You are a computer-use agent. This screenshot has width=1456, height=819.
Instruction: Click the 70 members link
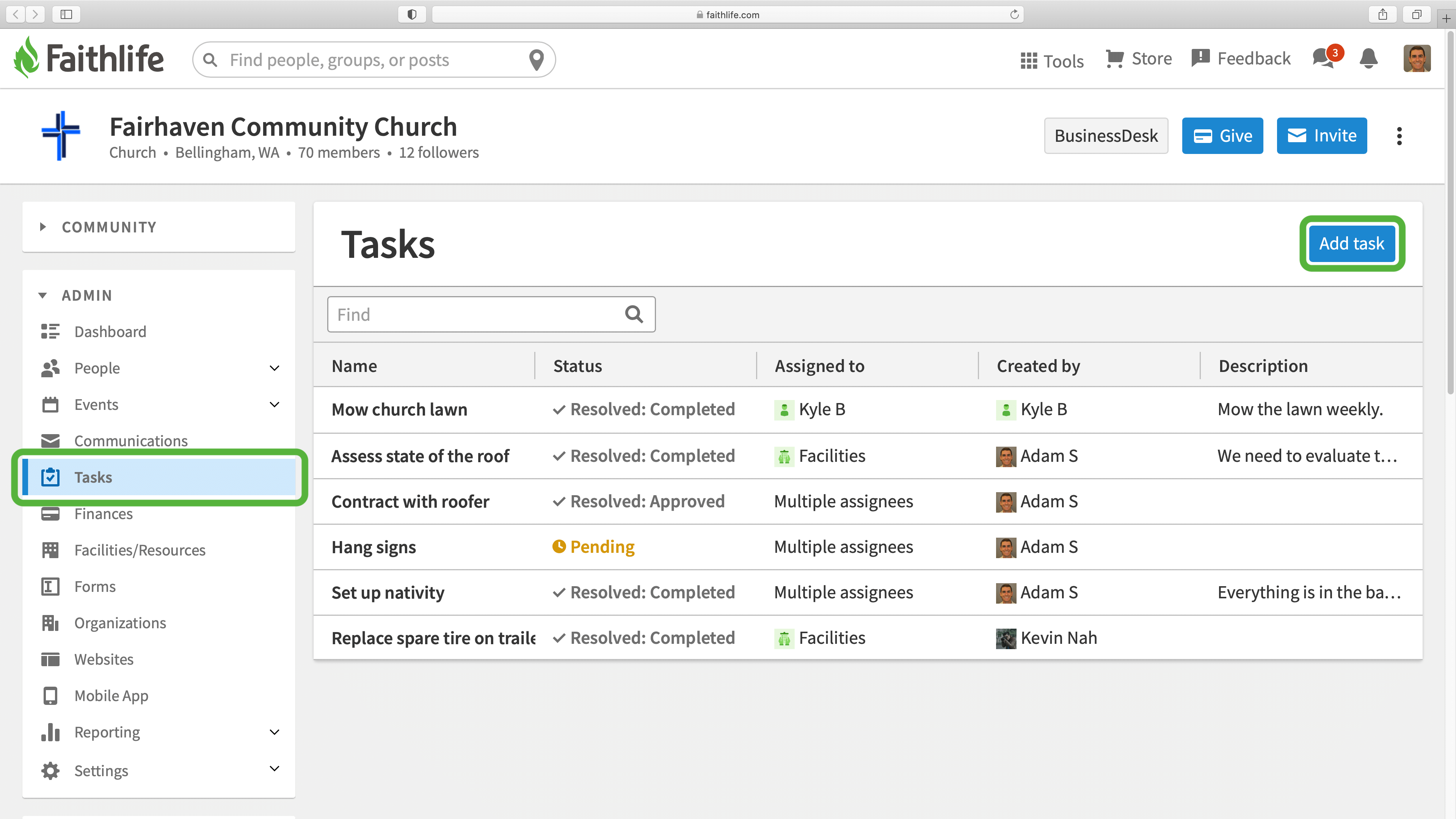click(x=339, y=152)
